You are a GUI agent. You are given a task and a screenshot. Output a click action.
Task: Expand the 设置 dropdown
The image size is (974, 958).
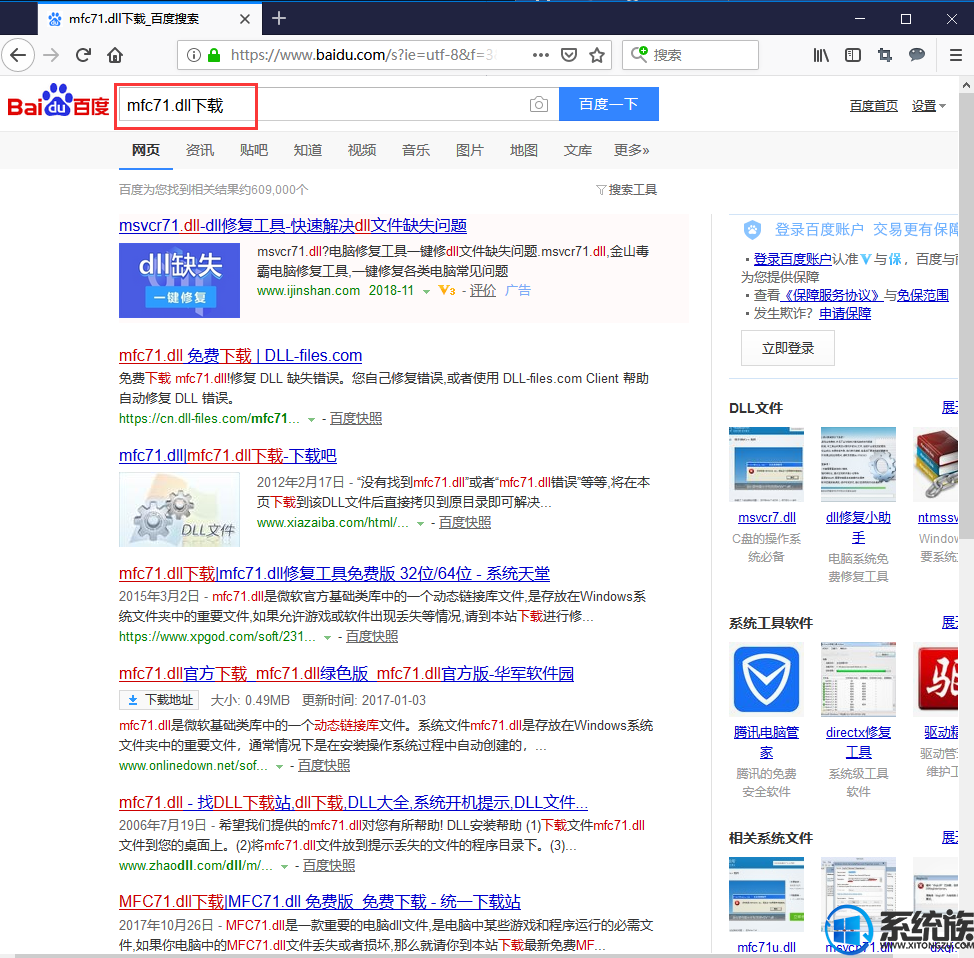(929, 106)
